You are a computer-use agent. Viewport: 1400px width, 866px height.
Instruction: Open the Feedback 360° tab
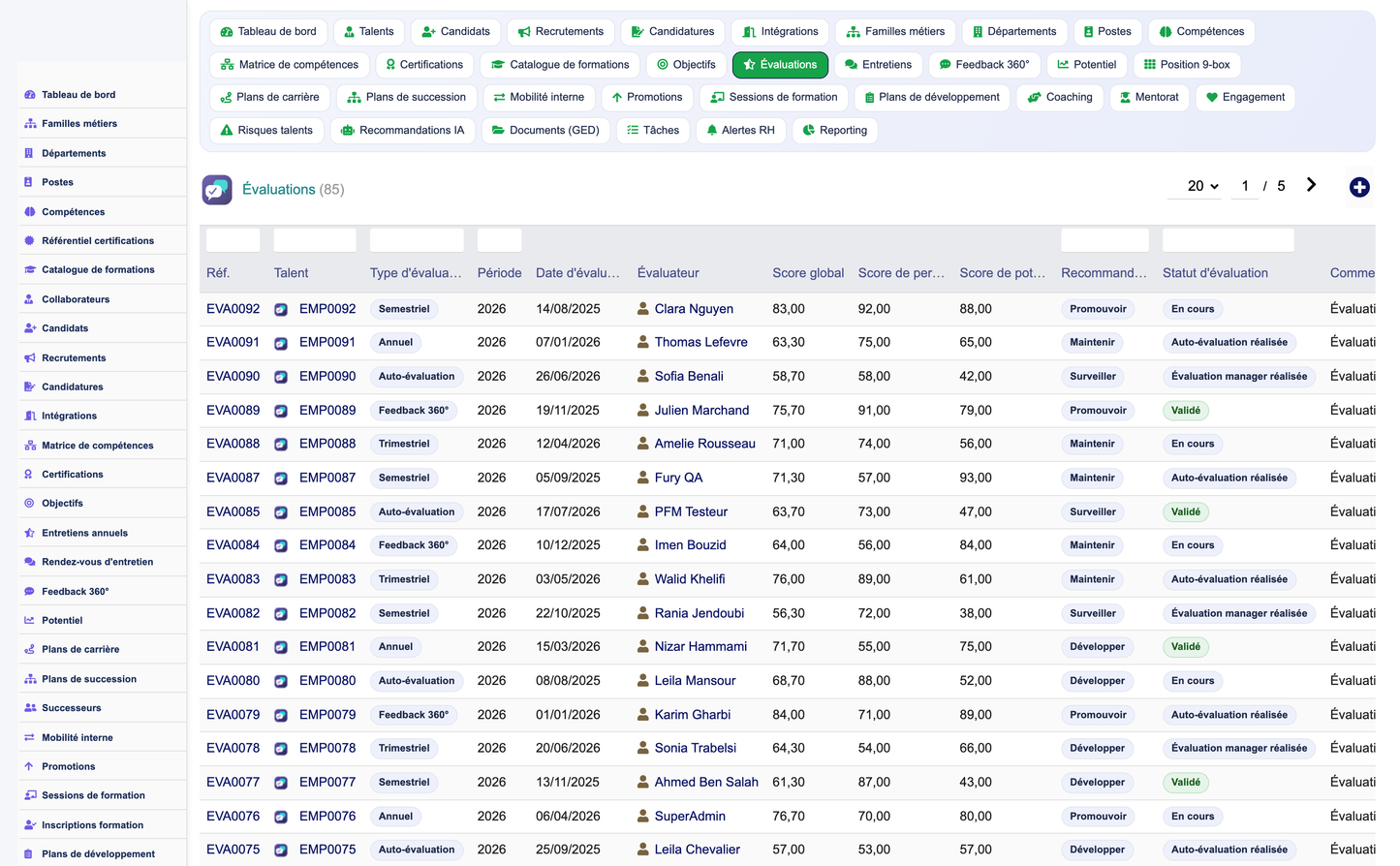click(984, 65)
